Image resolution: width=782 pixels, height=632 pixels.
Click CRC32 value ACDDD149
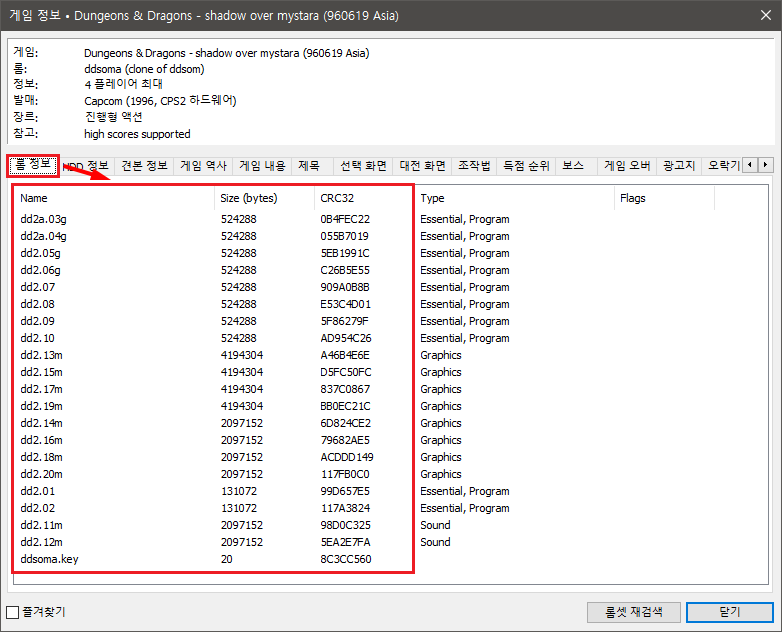347,457
